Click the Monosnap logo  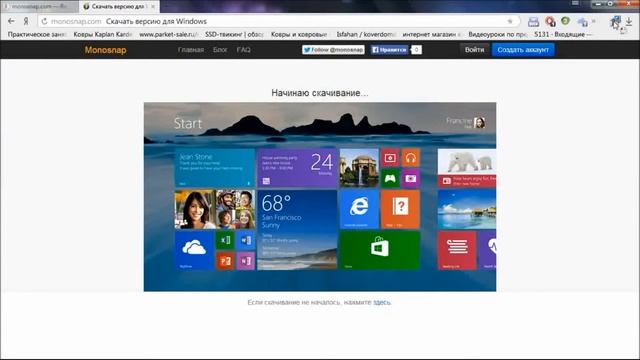click(x=105, y=50)
